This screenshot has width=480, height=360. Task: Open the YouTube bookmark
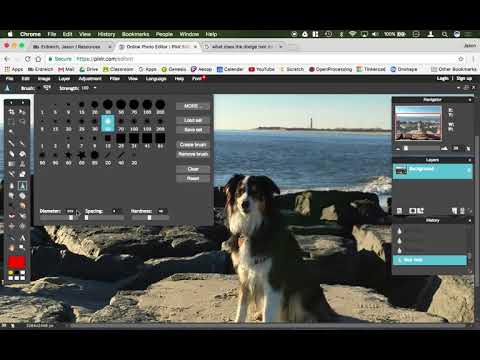pyautogui.click(x=262, y=69)
